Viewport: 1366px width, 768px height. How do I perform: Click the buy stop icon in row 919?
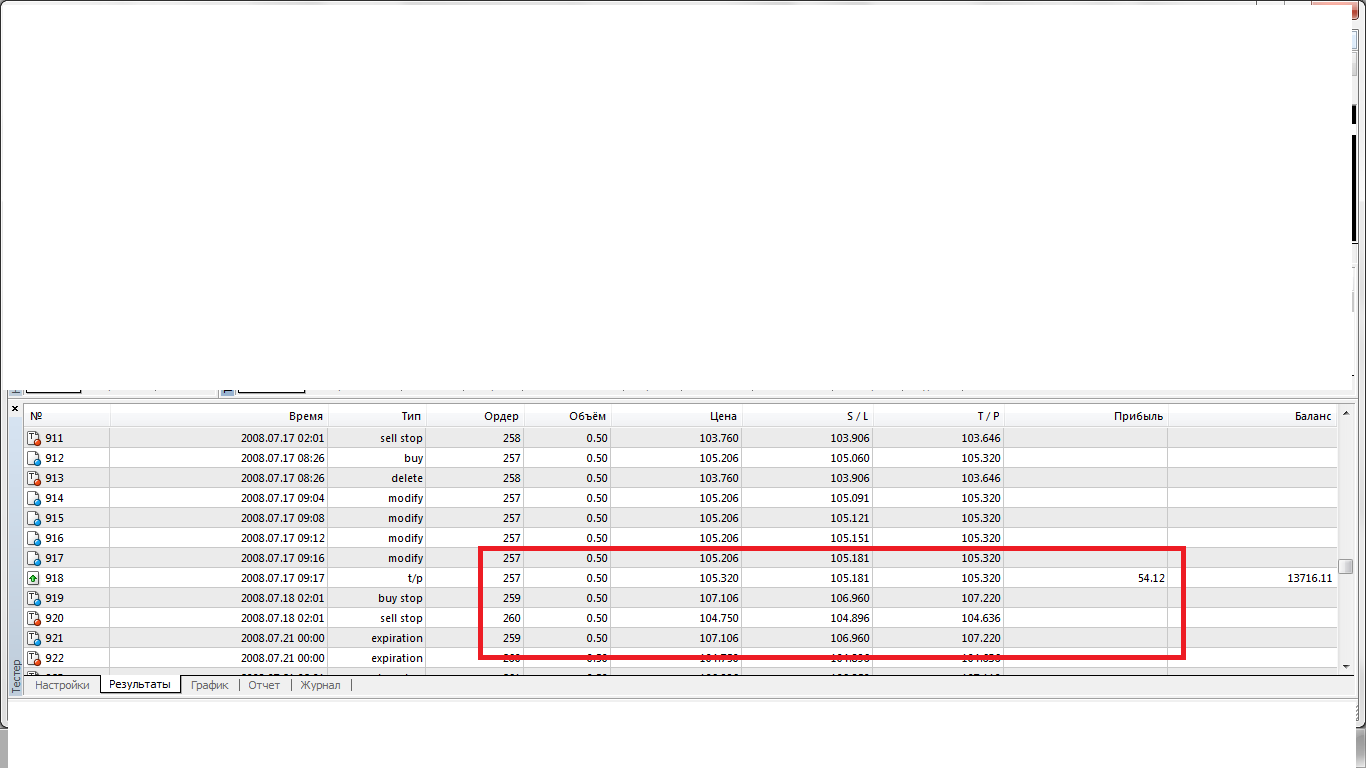click(33, 598)
